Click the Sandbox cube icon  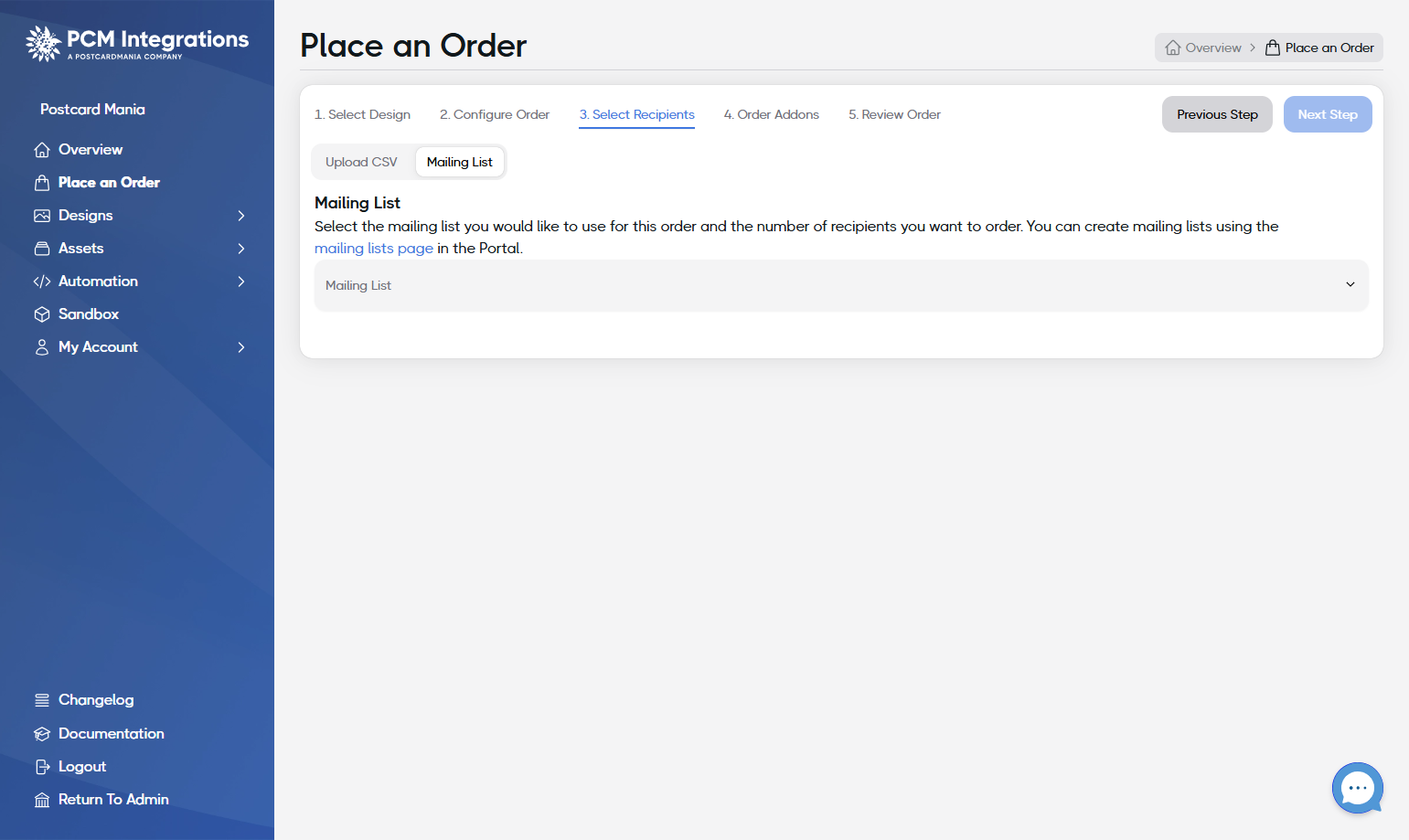click(42, 314)
